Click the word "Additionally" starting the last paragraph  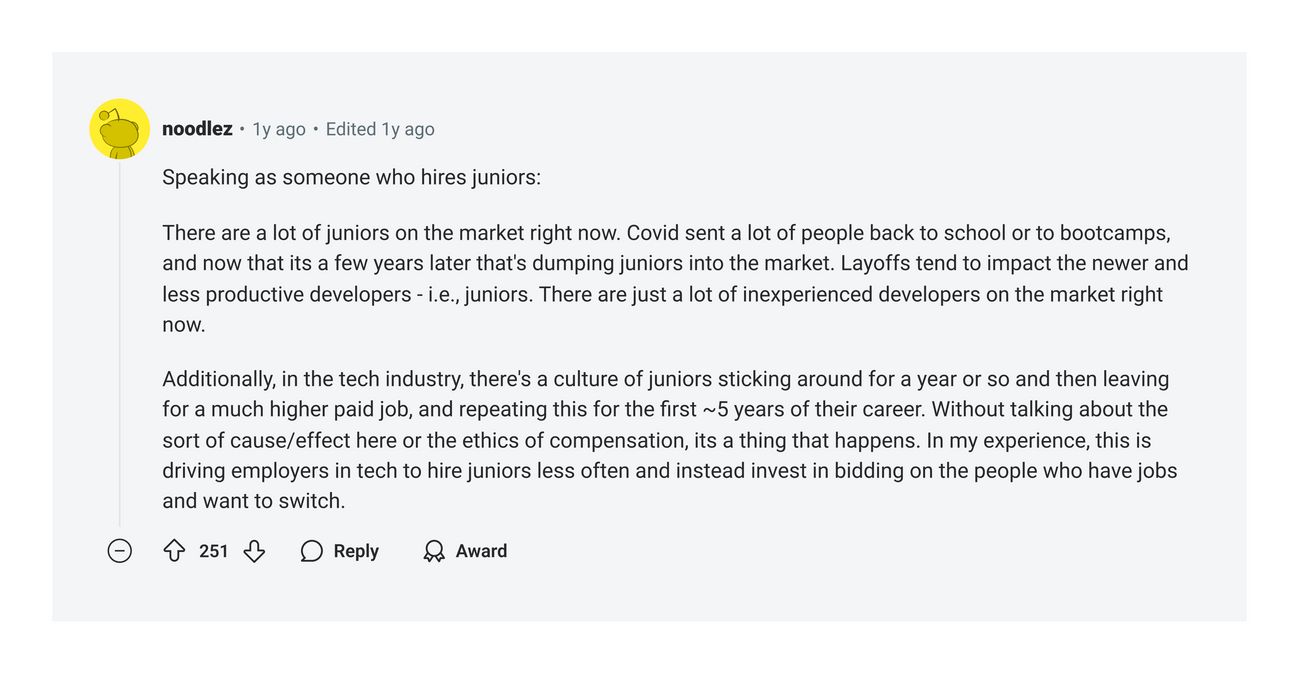217,380
